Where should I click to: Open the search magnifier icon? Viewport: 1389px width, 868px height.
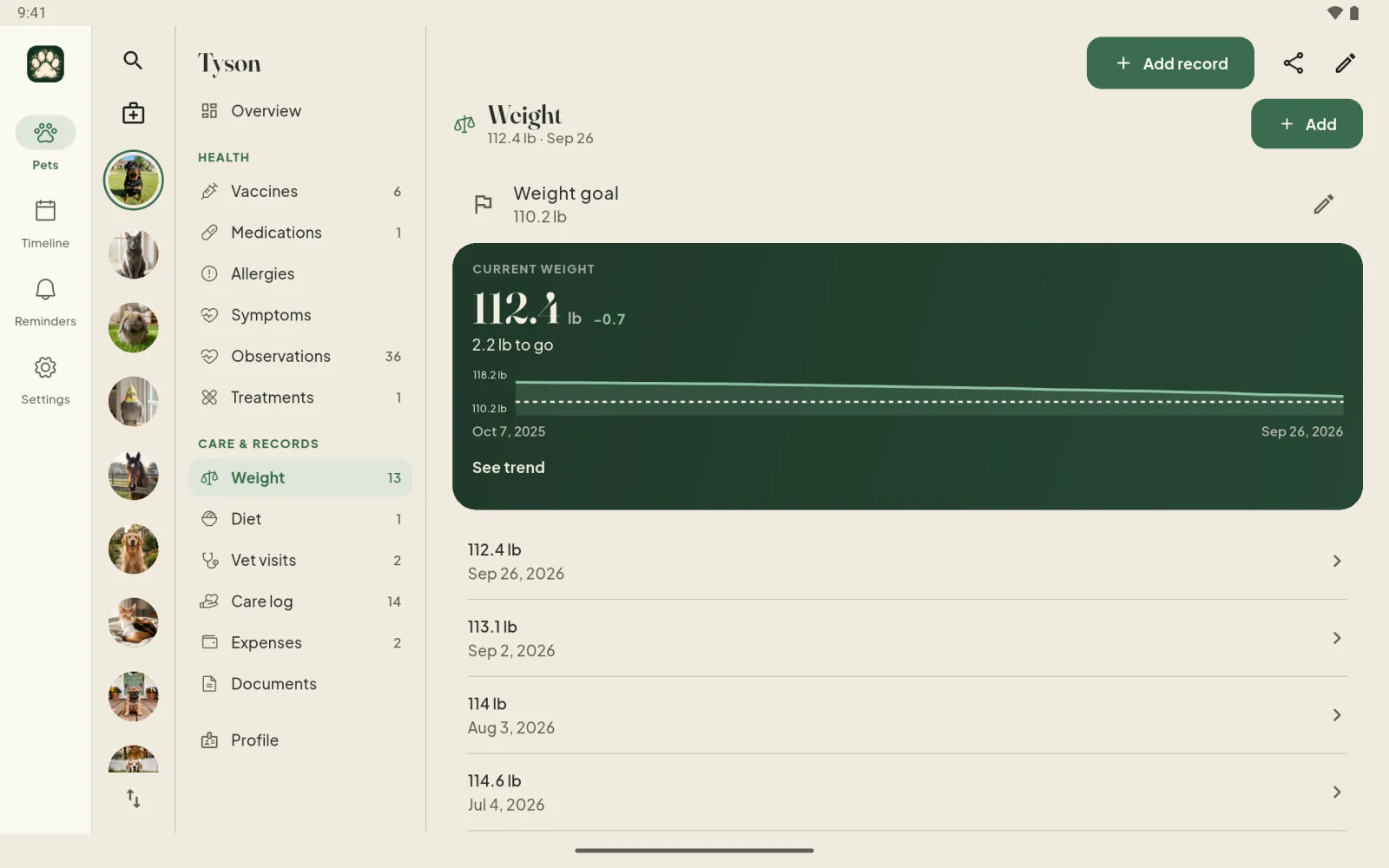click(x=133, y=60)
